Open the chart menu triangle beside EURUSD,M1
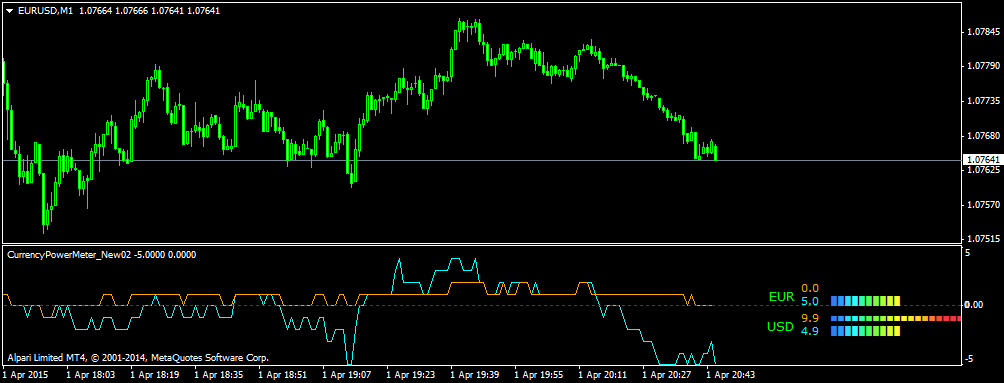Viewport: 1004px width, 383px height. coord(10,11)
